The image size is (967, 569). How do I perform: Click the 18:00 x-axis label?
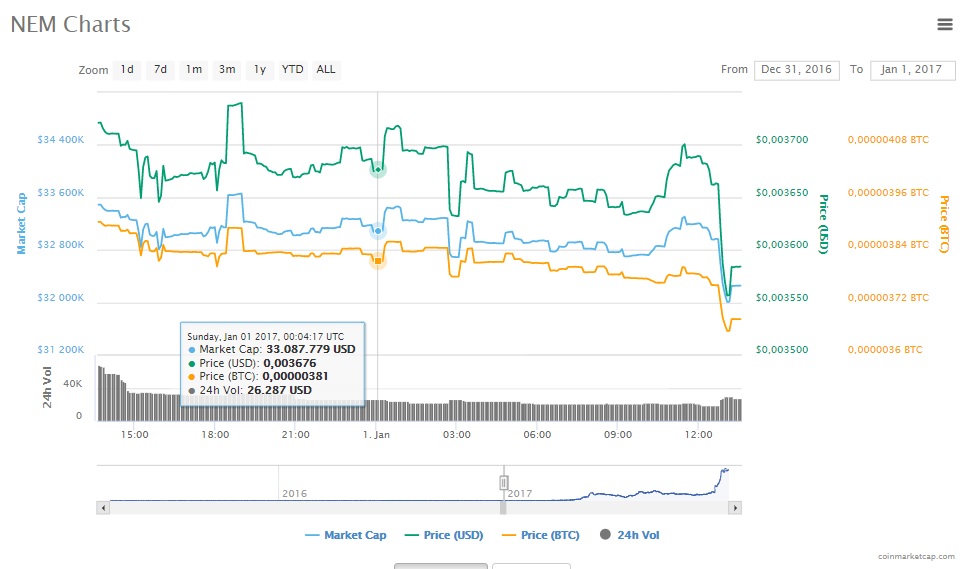tap(215, 435)
